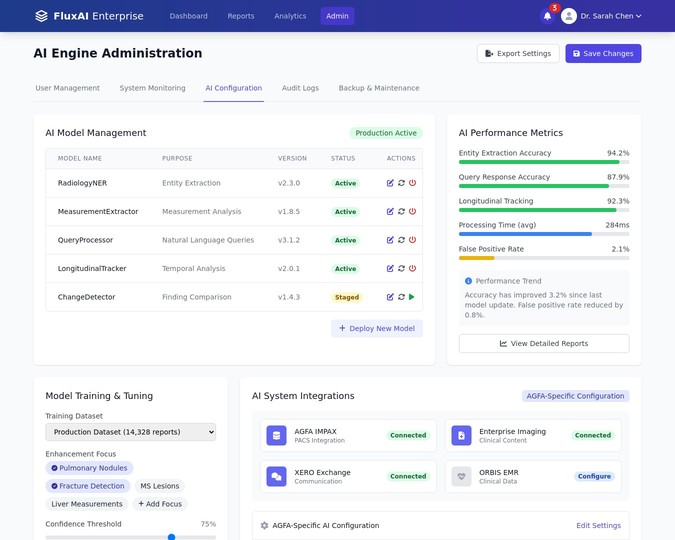Open the Reports nav item
This screenshot has width=675, height=540.
(x=241, y=16)
